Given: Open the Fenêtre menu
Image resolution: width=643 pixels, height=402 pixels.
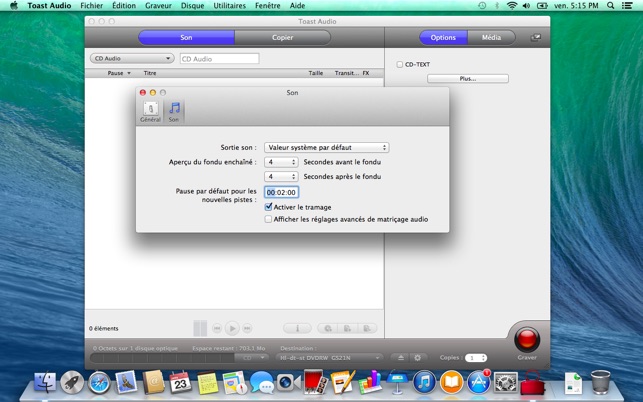Looking at the screenshot, I should 267,5.
